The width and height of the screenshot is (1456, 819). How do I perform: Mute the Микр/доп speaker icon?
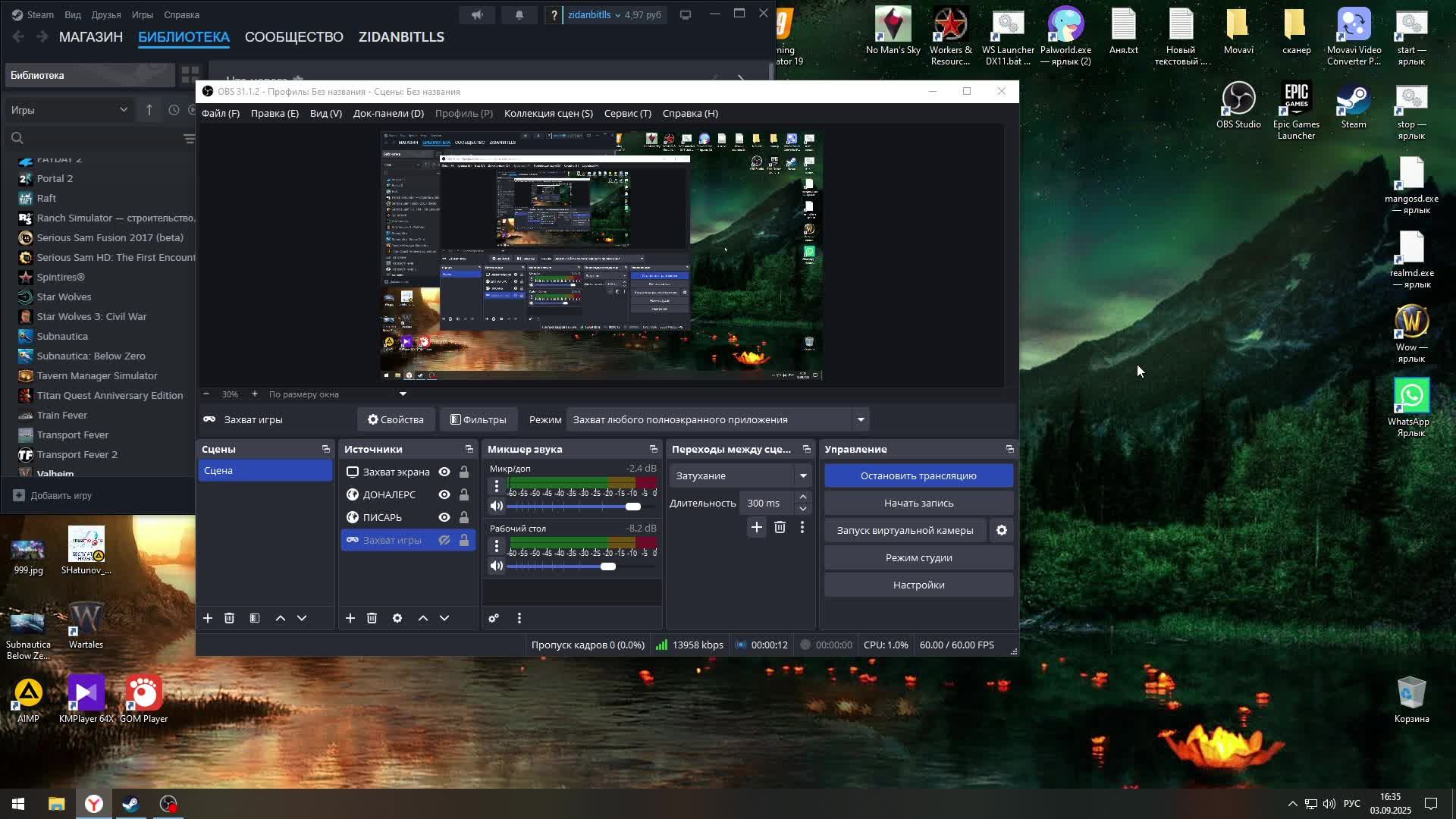pos(496,506)
